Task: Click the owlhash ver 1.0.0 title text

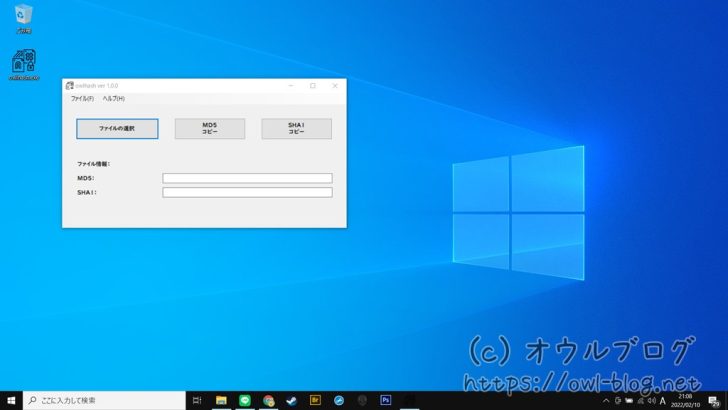Action: pos(97,85)
